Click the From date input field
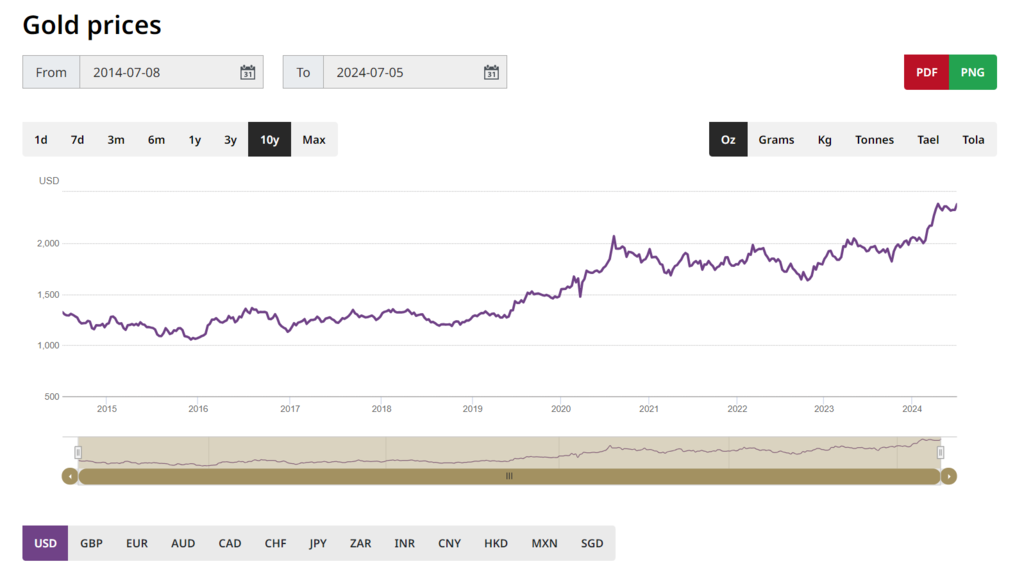 160,72
